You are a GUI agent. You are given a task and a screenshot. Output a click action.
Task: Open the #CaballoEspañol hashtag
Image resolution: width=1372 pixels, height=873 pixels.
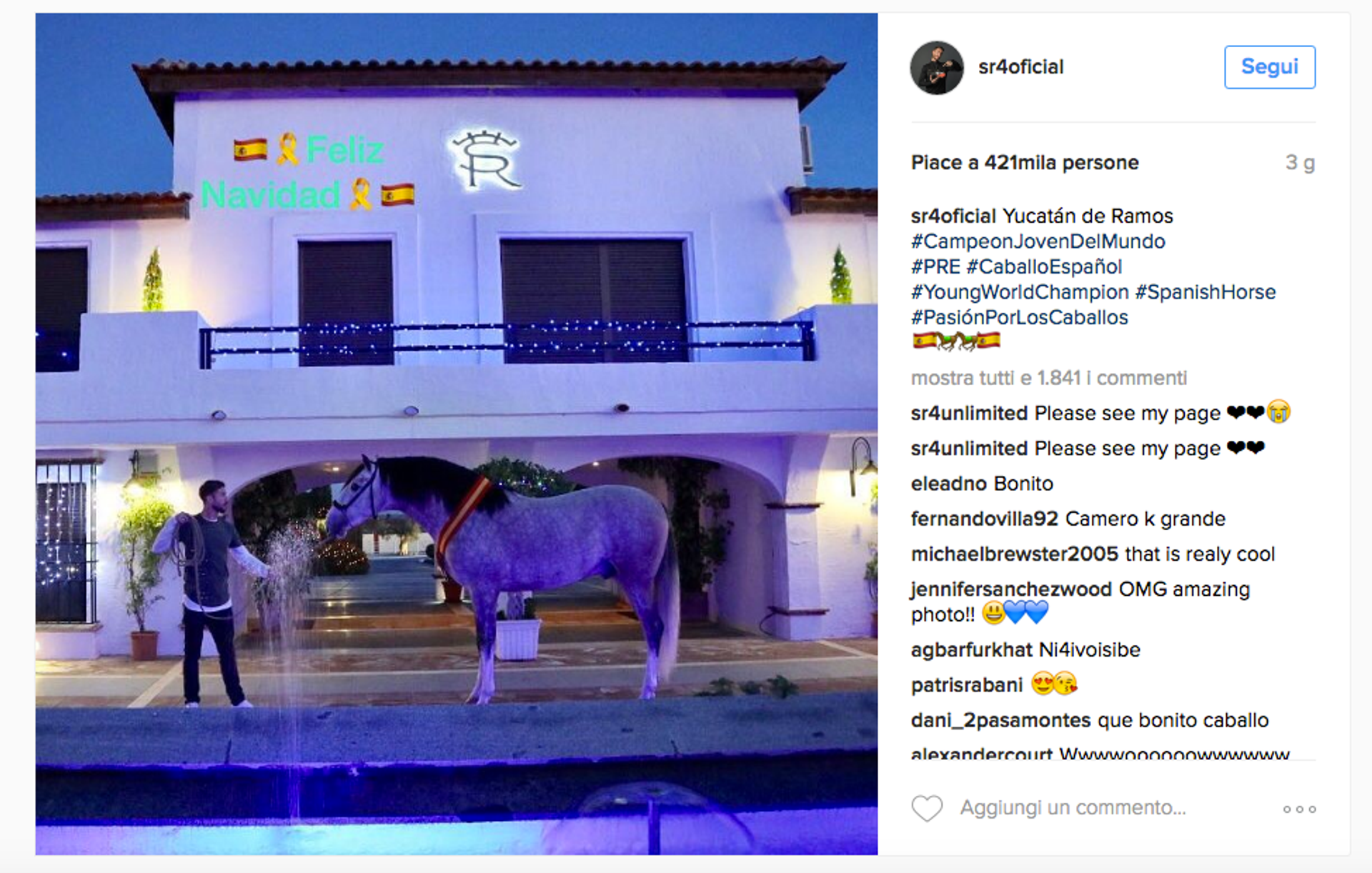click(1044, 266)
